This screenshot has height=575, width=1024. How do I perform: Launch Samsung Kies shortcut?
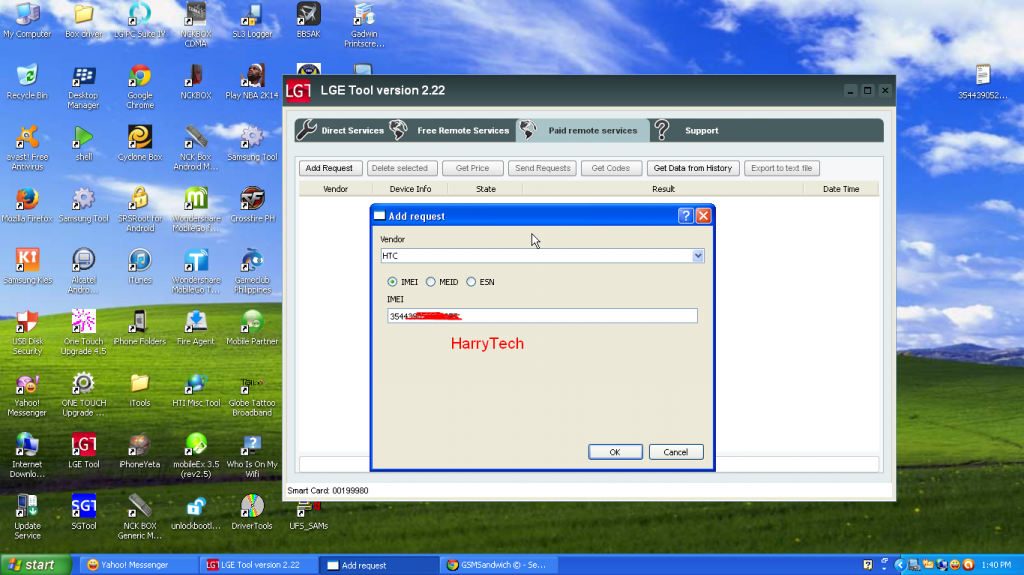pyautogui.click(x=27, y=267)
